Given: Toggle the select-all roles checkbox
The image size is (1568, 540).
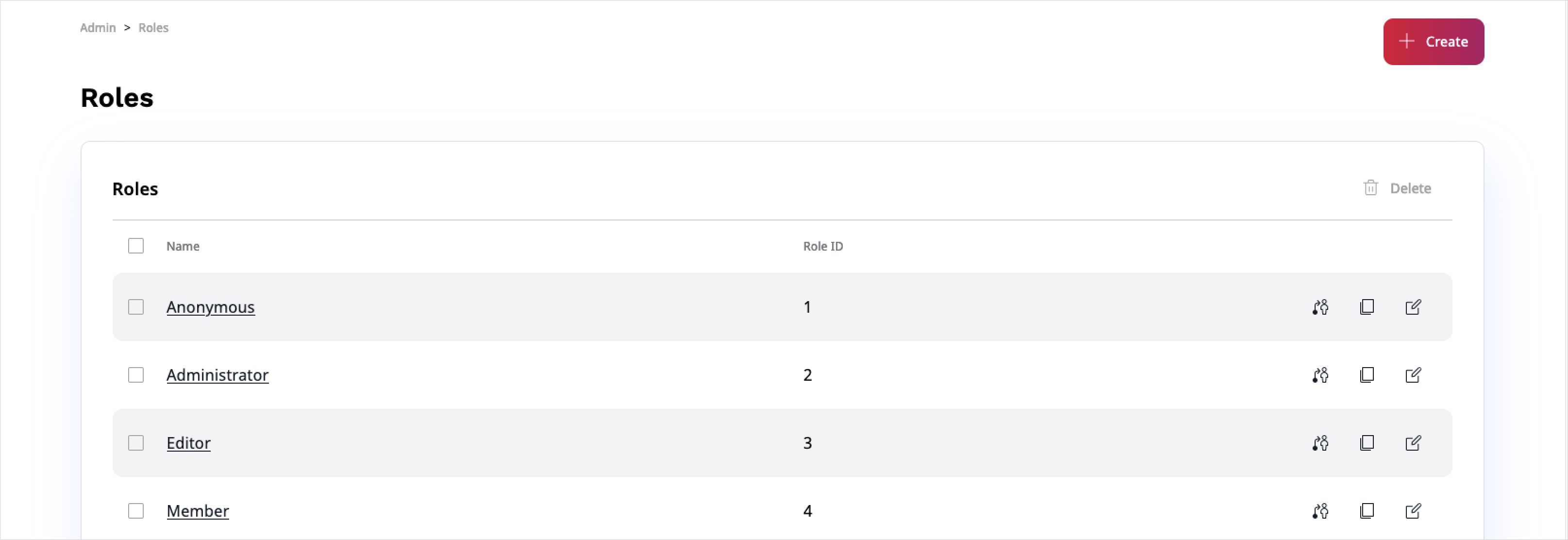Looking at the screenshot, I should click(136, 246).
